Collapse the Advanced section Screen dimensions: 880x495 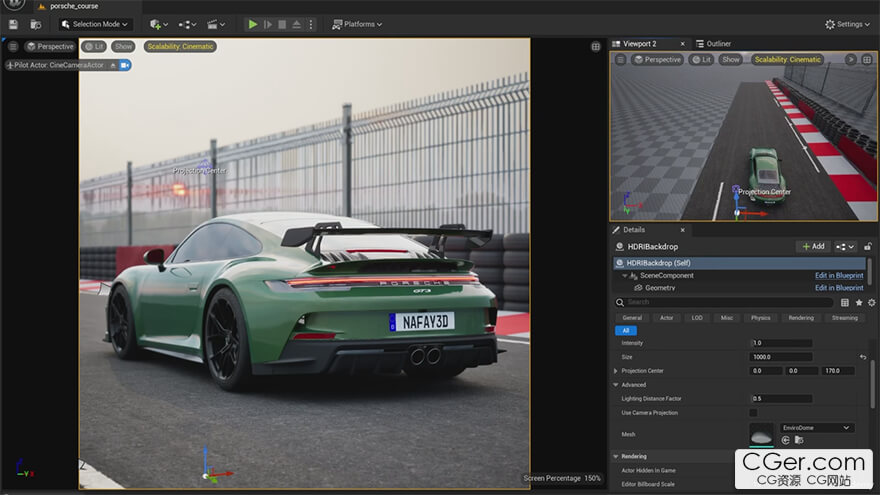[616, 385]
